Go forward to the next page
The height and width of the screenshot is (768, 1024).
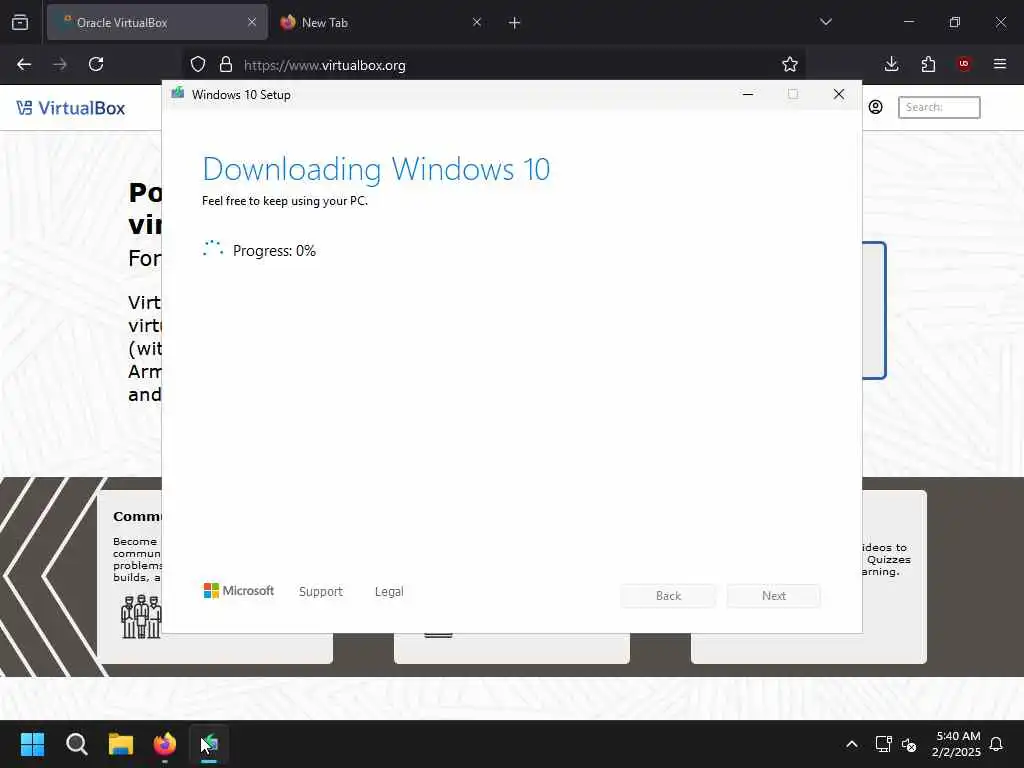point(60,64)
